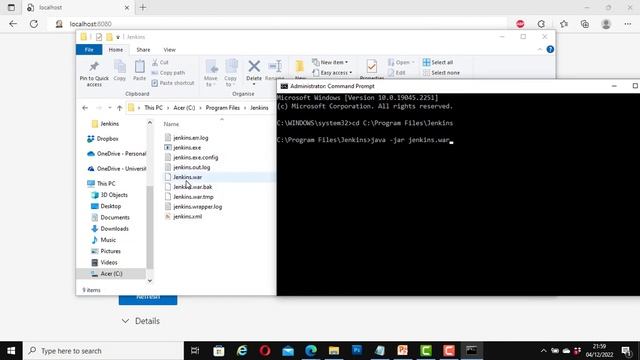Image resolution: width=640 pixels, height=360 pixels.
Task: Click This PC in address breadcrumb
Action: 153,108
